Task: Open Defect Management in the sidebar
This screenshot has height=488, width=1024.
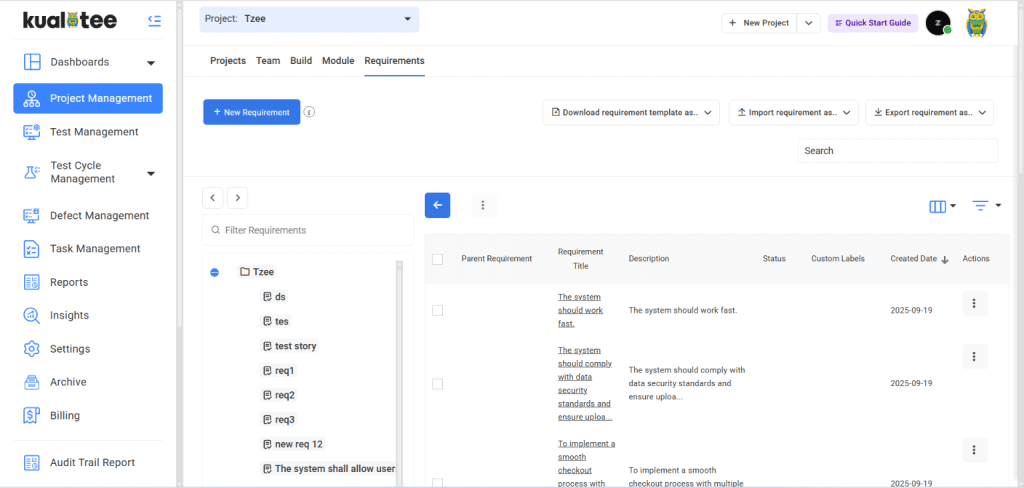Action: point(99,215)
